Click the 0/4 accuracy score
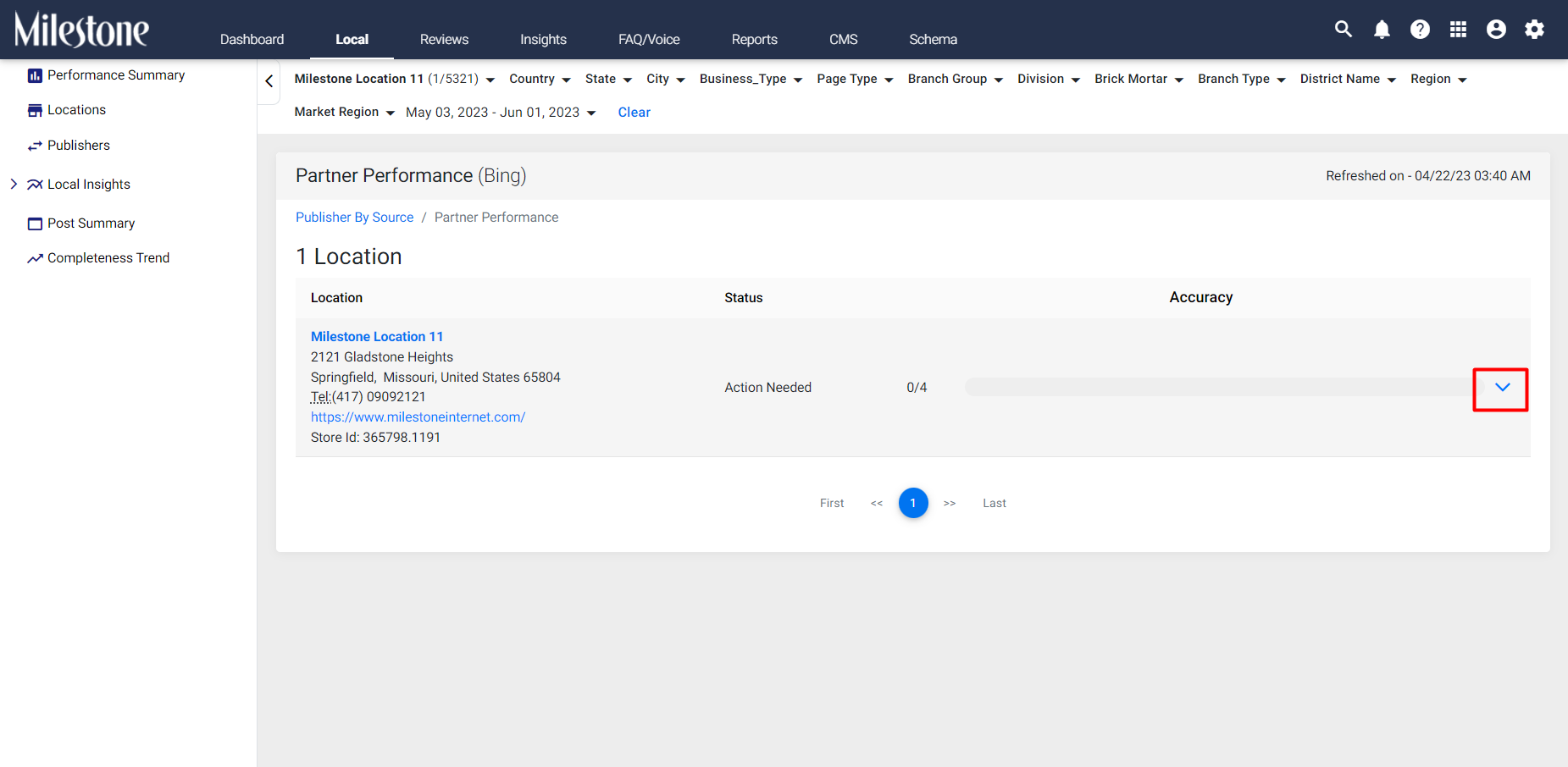The width and height of the screenshot is (1568, 767). point(917,388)
